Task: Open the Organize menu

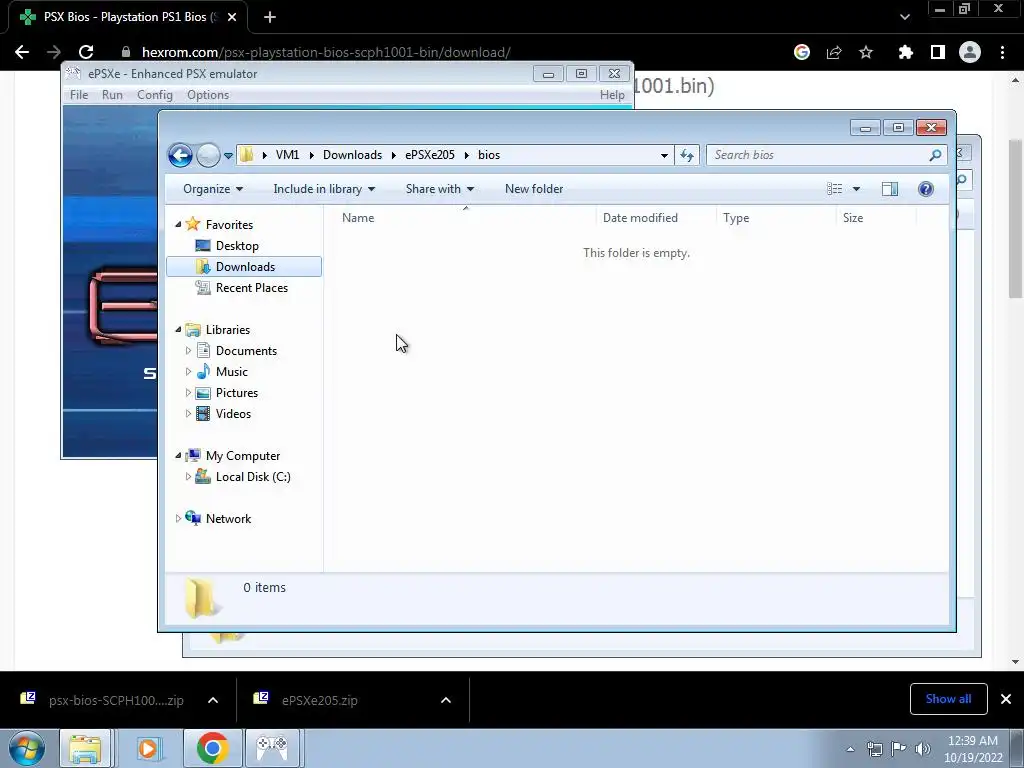Action: click(x=213, y=189)
